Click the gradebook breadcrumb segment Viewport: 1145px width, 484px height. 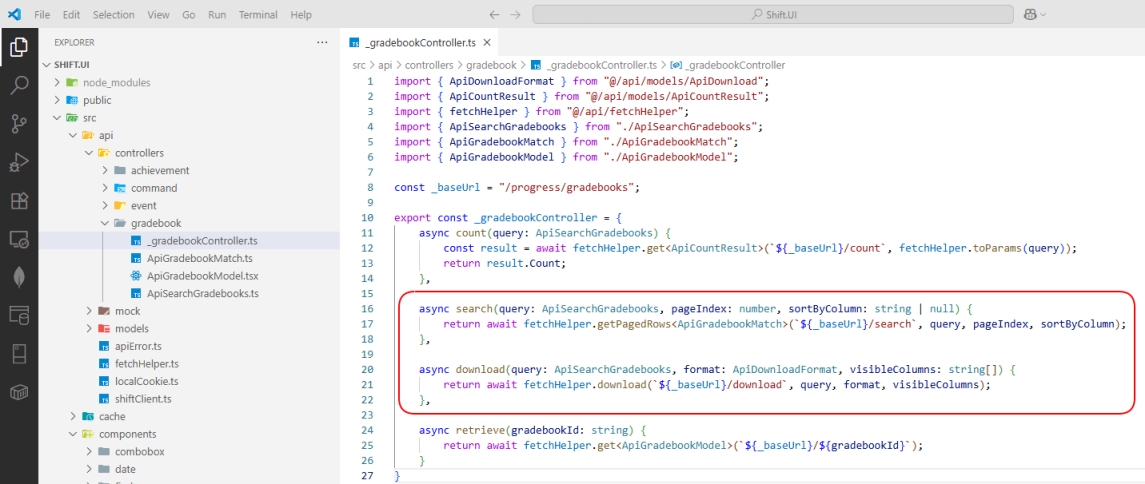tap(491, 65)
